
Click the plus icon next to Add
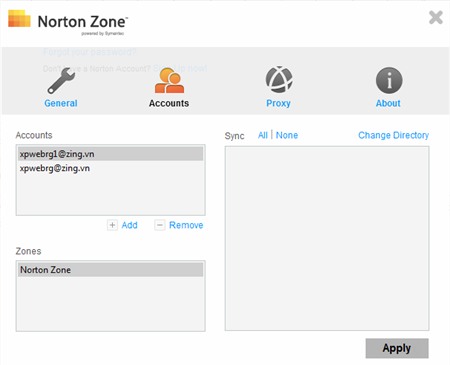112,225
